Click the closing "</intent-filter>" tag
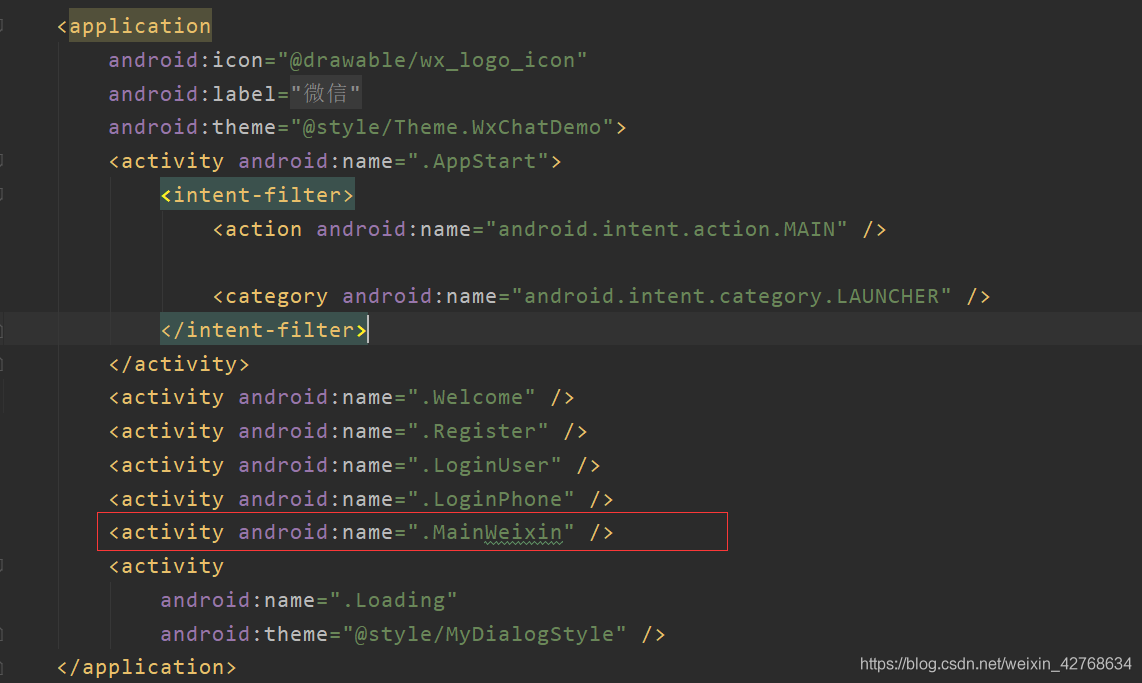Viewport: 1142px width, 683px height. pyautogui.click(x=264, y=330)
